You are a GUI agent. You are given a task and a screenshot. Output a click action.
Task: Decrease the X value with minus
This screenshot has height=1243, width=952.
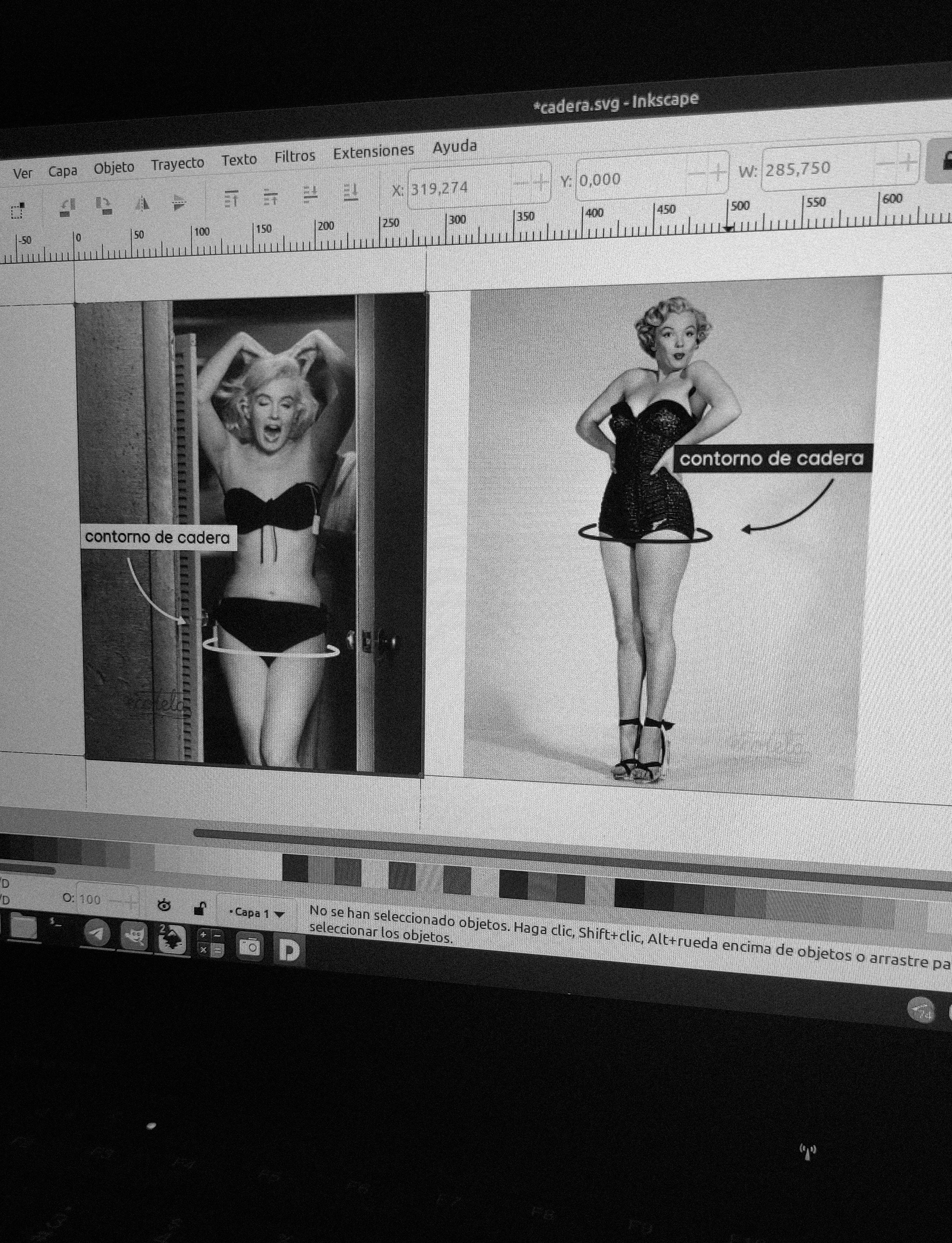click(x=520, y=183)
